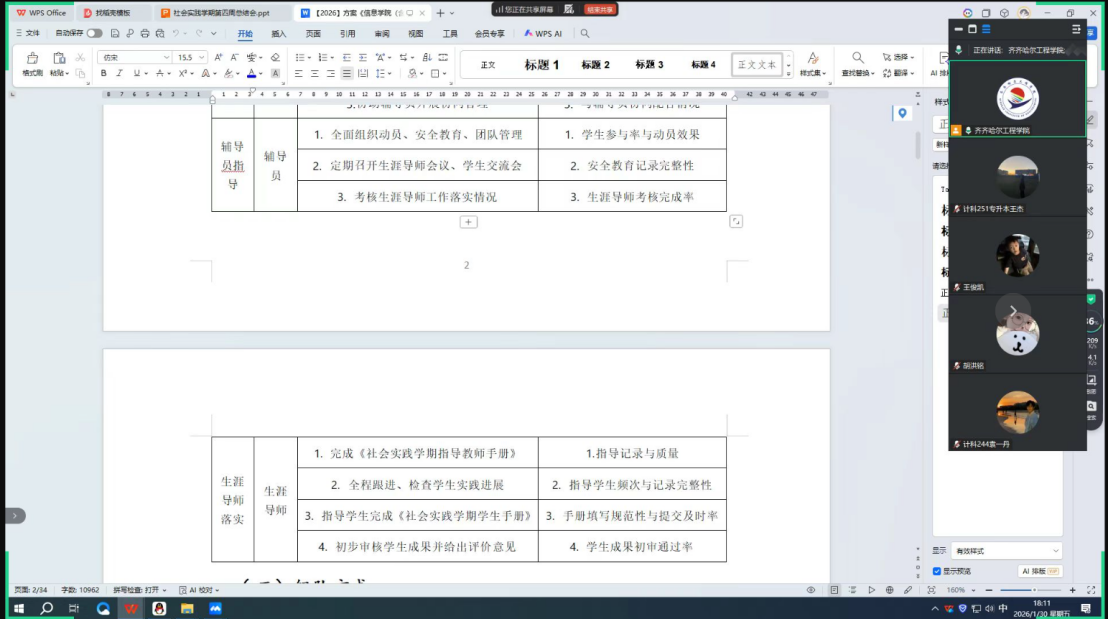Click the italic formatting icon
Screen dimensions: 1108x619
(x=118, y=74)
